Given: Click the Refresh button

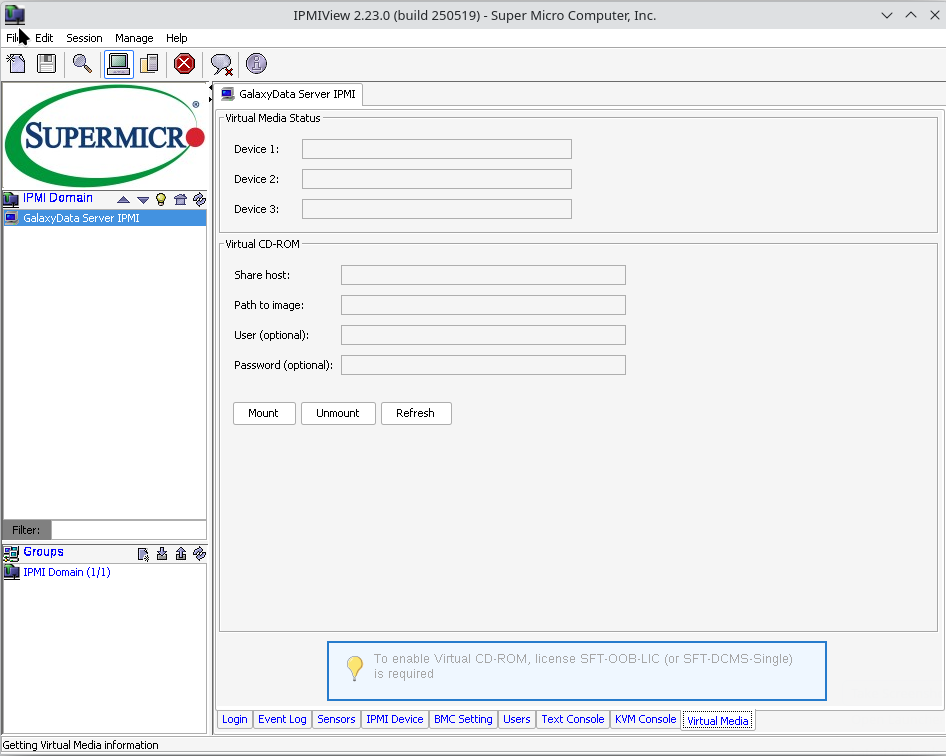Looking at the screenshot, I should (416, 413).
